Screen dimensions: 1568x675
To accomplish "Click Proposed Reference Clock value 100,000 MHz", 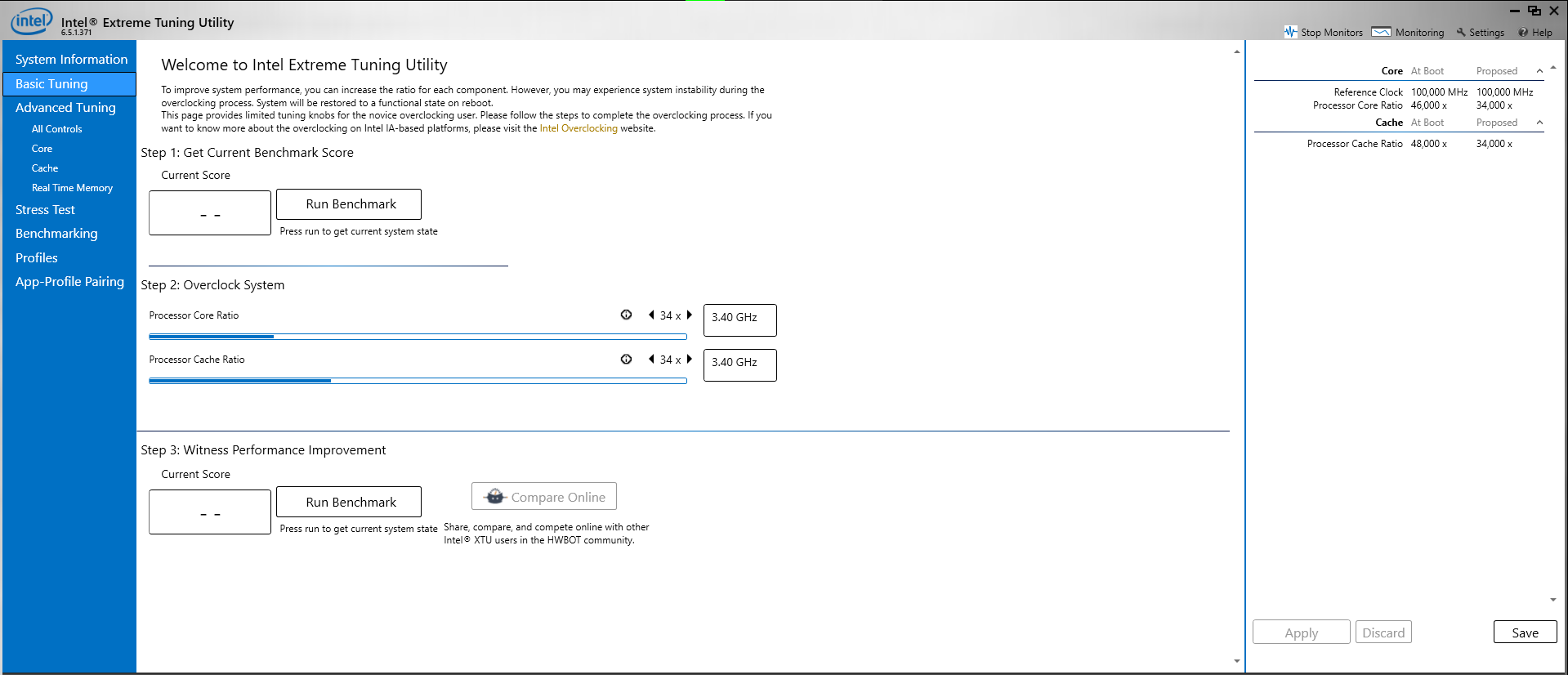I will [1504, 92].
